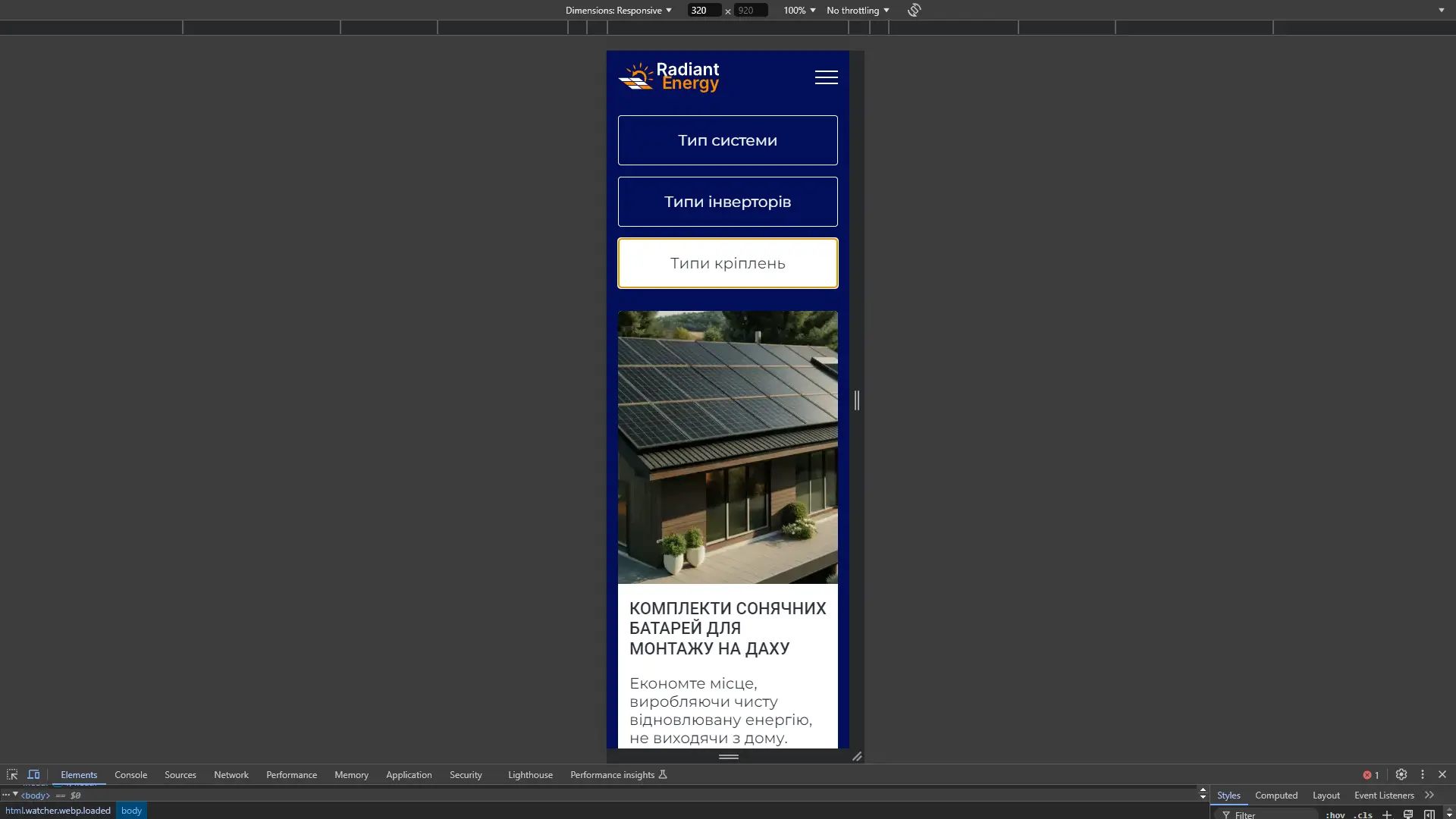Drag the viewport width slider to resize
1456x819 pixels.
pos(857,399)
